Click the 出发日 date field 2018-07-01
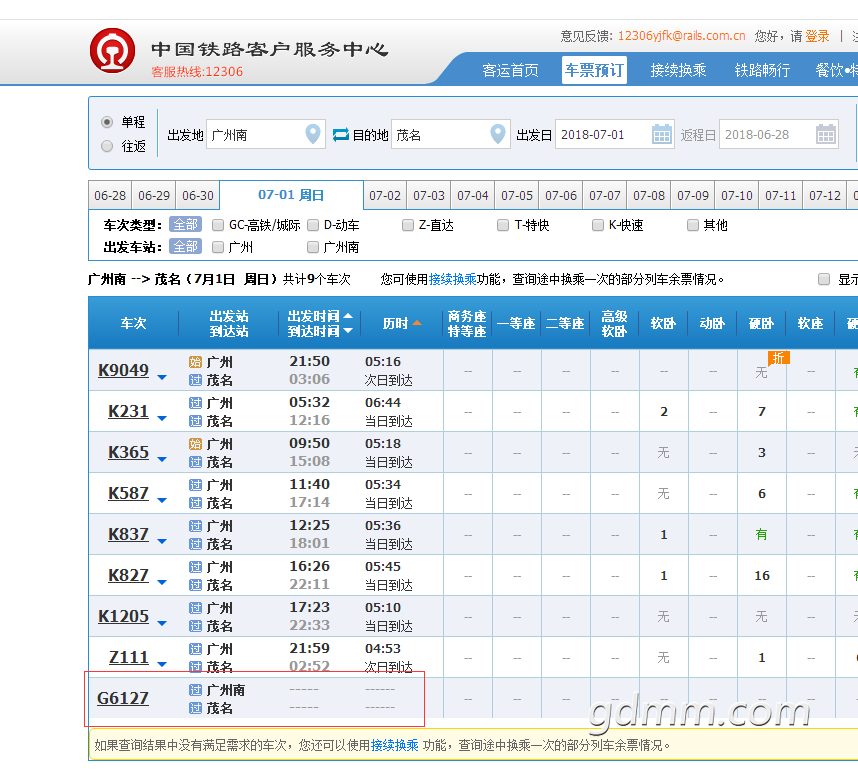The width and height of the screenshot is (858, 775). (614, 134)
